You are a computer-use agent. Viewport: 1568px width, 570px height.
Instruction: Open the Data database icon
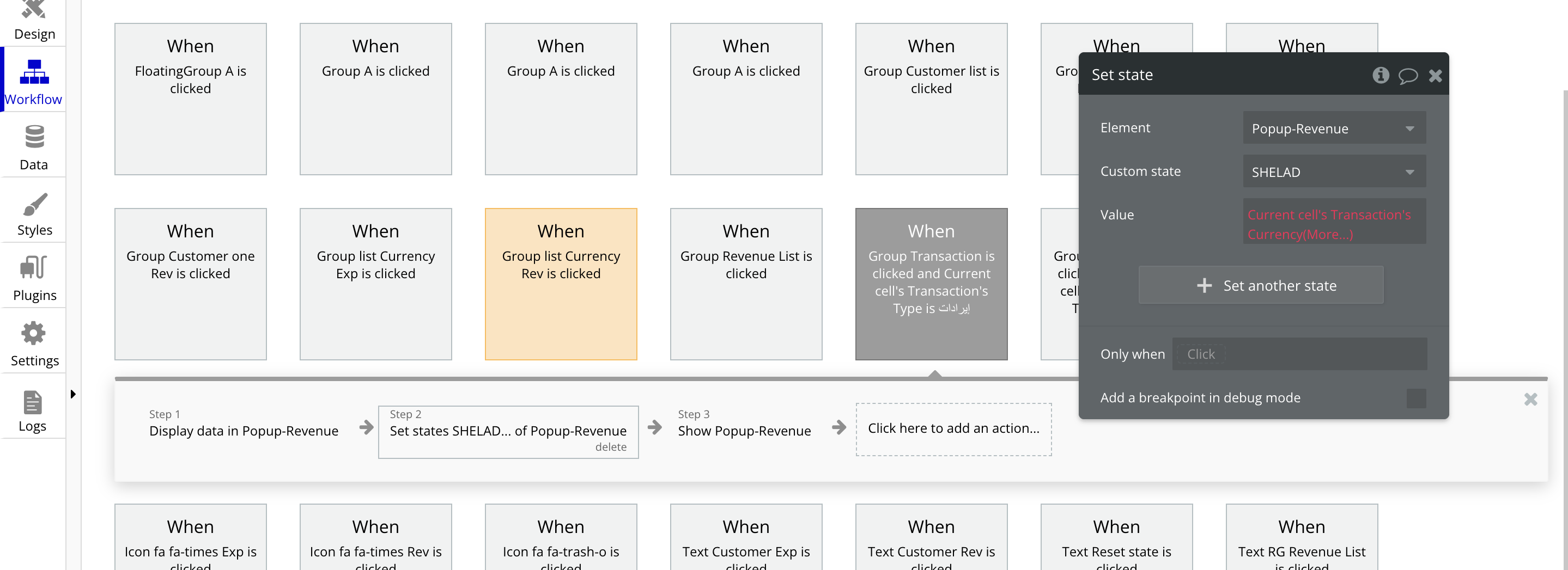click(x=34, y=136)
